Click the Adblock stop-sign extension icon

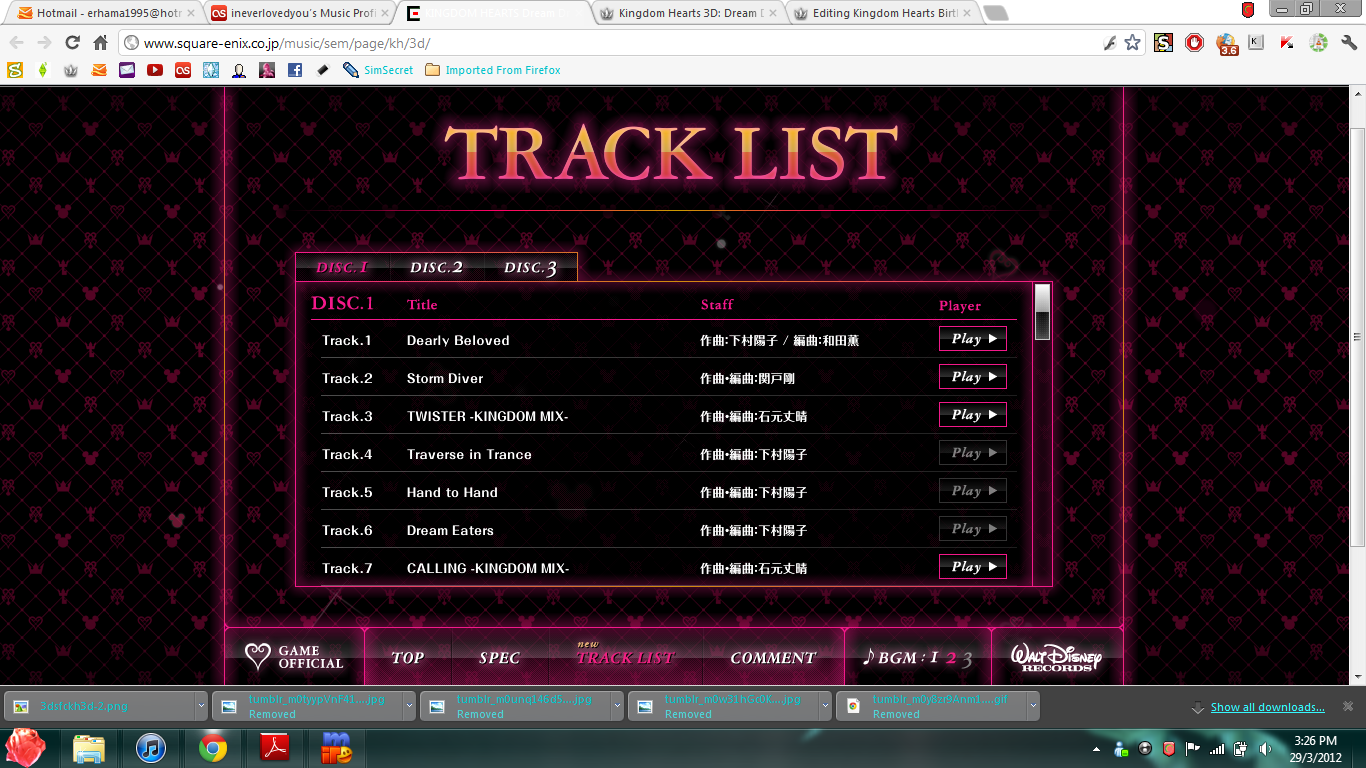tap(1194, 43)
